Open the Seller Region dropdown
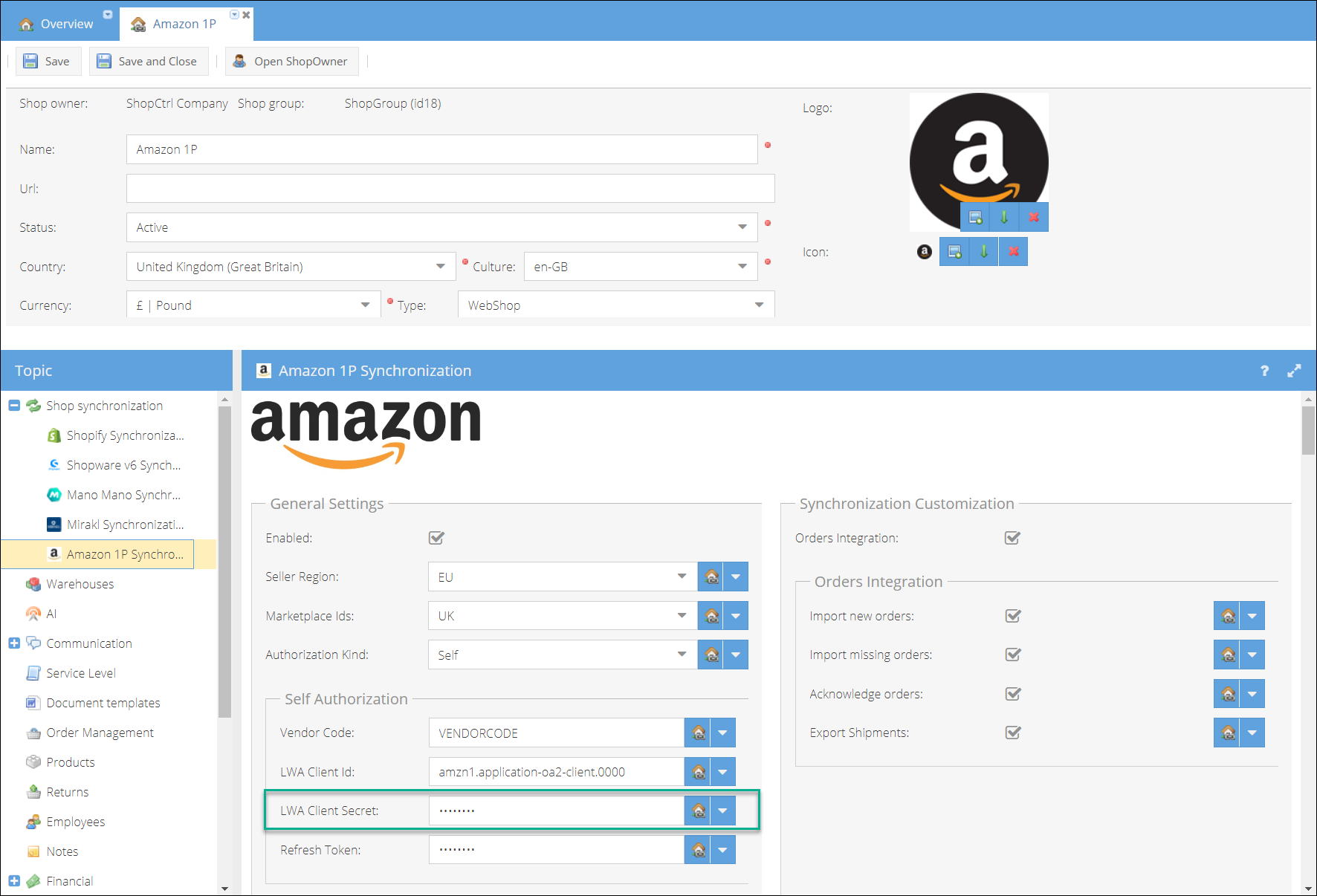This screenshot has width=1317, height=896. pos(682,577)
